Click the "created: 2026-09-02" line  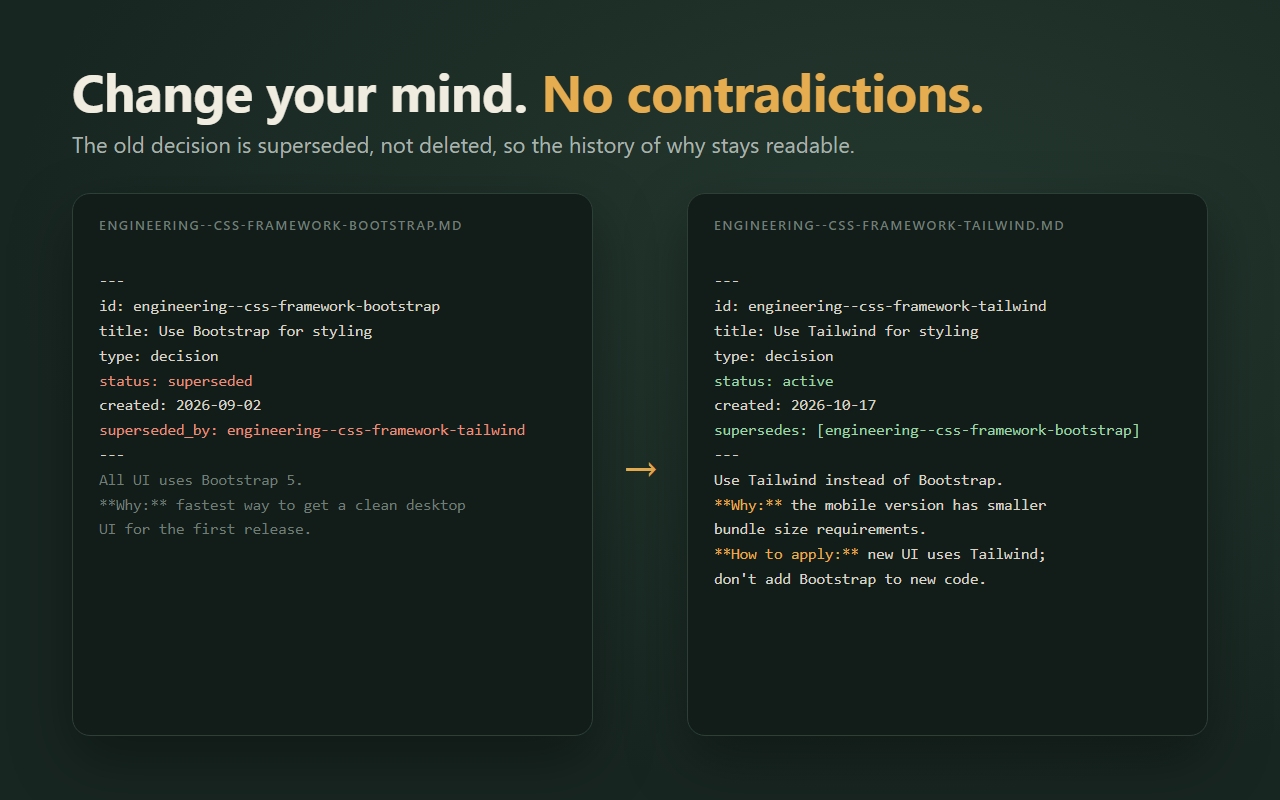[x=180, y=405]
